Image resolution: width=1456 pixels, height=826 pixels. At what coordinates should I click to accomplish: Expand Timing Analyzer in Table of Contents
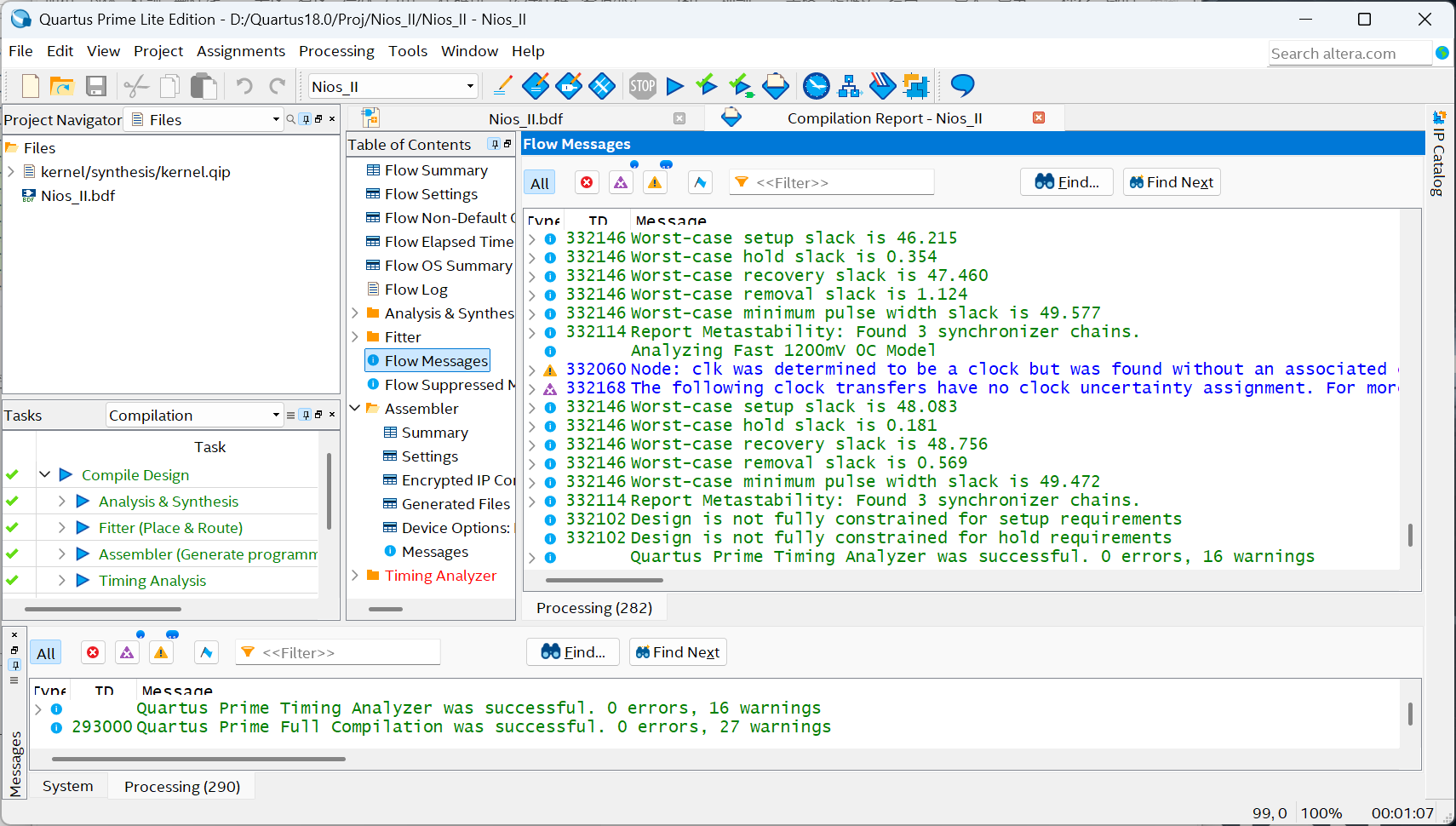click(x=355, y=575)
